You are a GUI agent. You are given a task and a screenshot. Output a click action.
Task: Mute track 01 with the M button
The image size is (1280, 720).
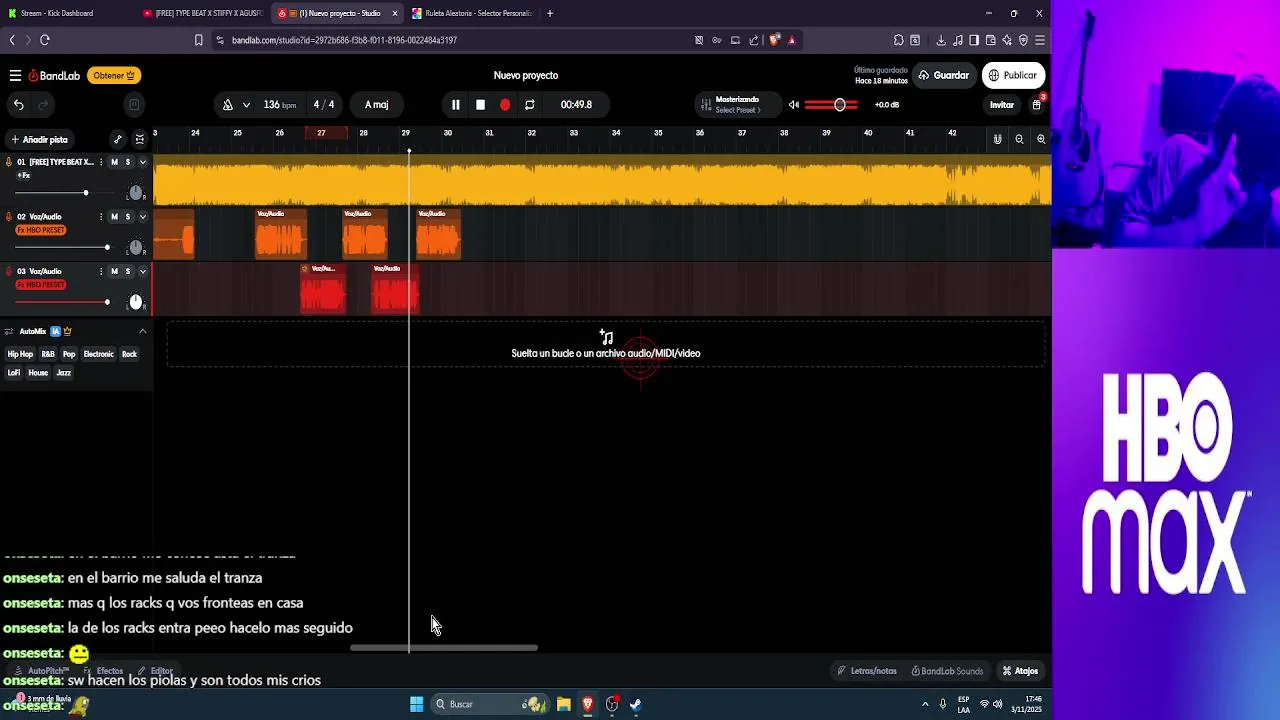114,162
